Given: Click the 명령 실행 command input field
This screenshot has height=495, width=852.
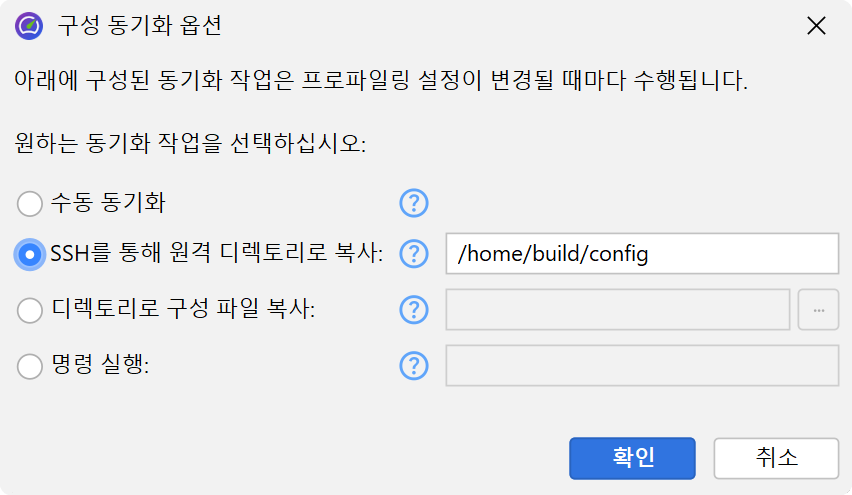Looking at the screenshot, I should click(x=641, y=366).
